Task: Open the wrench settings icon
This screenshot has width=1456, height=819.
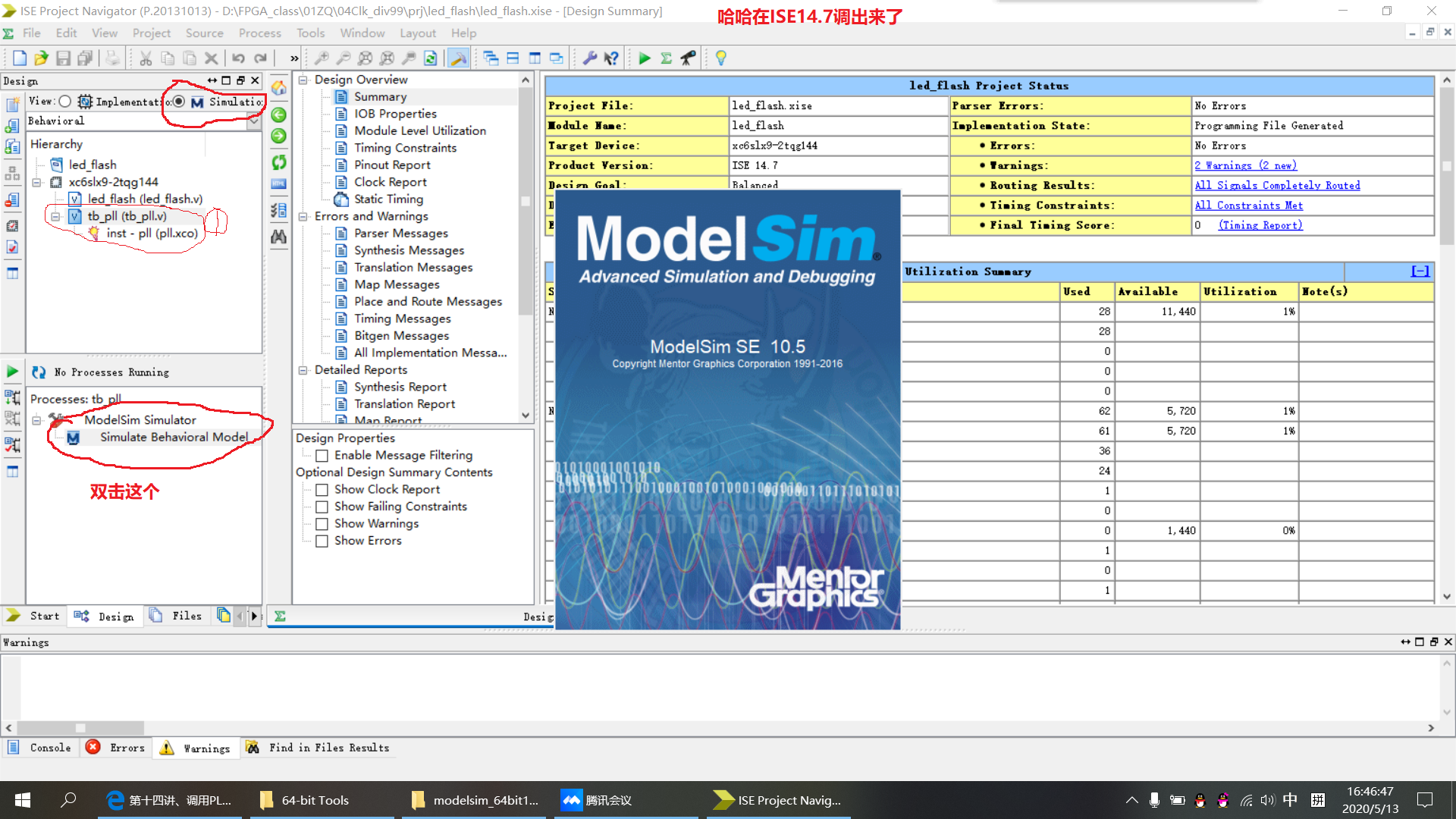Action: pos(589,58)
